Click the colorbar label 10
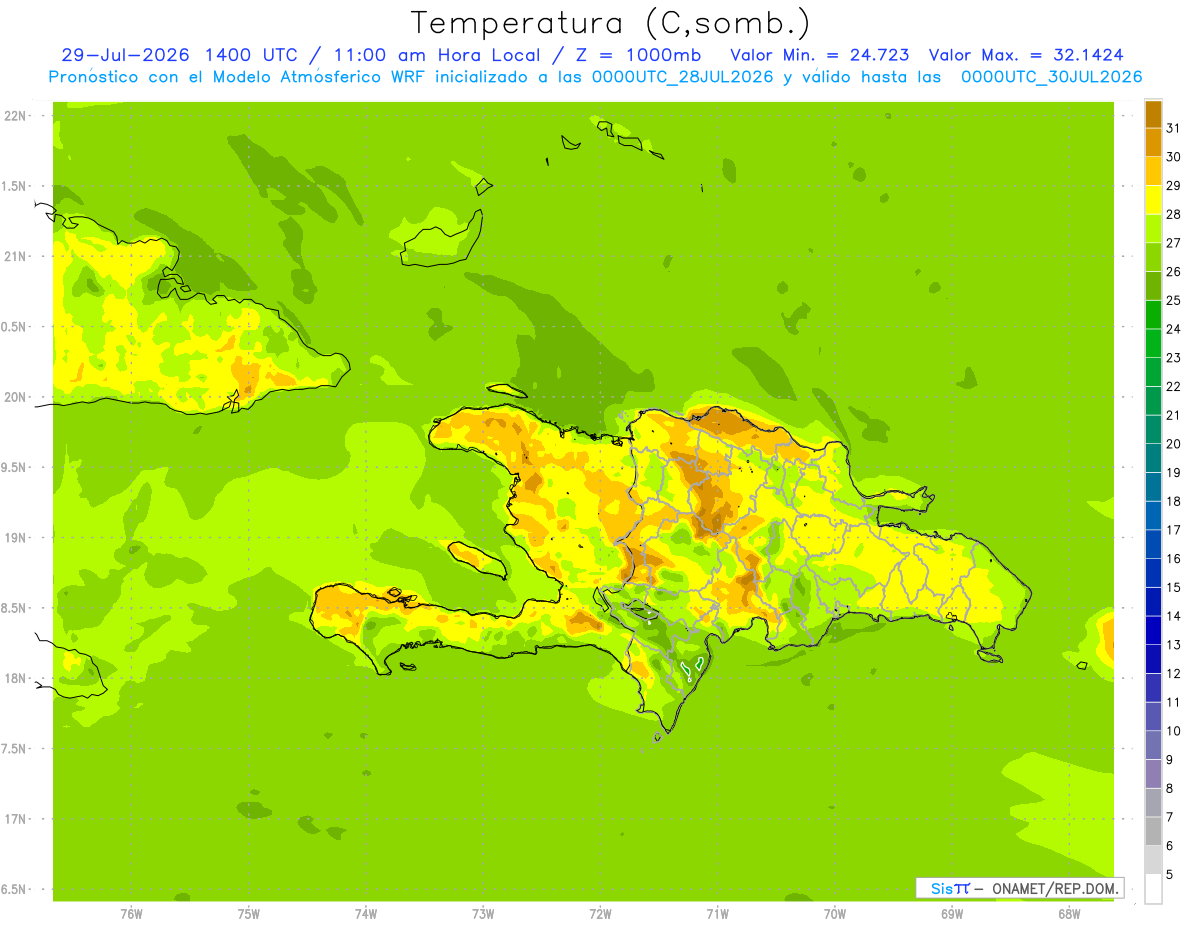The height and width of the screenshot is (927, 1200). pos(1173,731)
